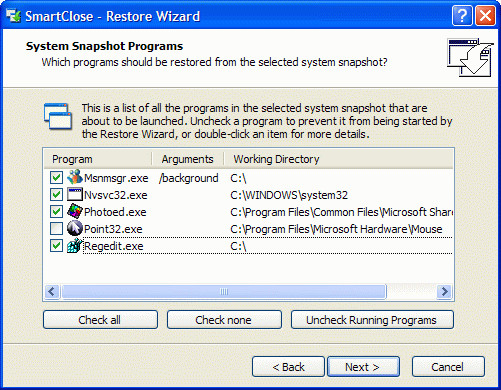Click Check all button

100,320
